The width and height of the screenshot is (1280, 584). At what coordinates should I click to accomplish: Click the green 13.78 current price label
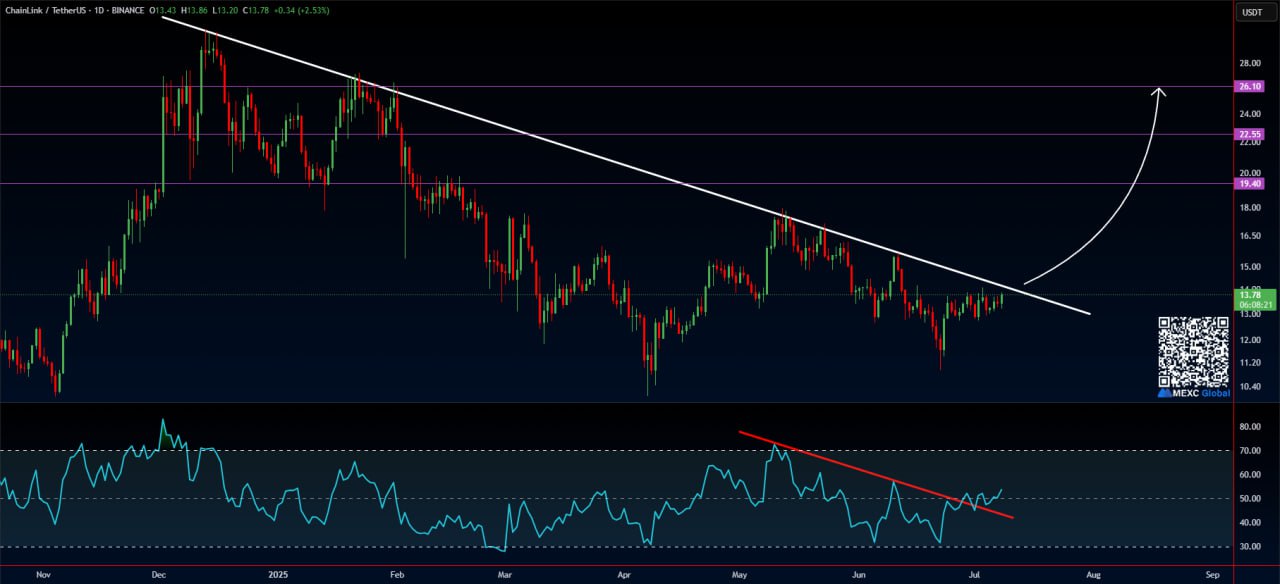coord(1251,294)
